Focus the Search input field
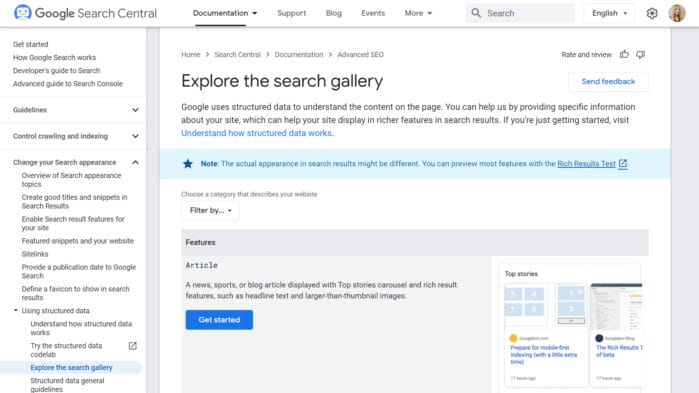The image size is (699, 393). click(x=521, y=13)
